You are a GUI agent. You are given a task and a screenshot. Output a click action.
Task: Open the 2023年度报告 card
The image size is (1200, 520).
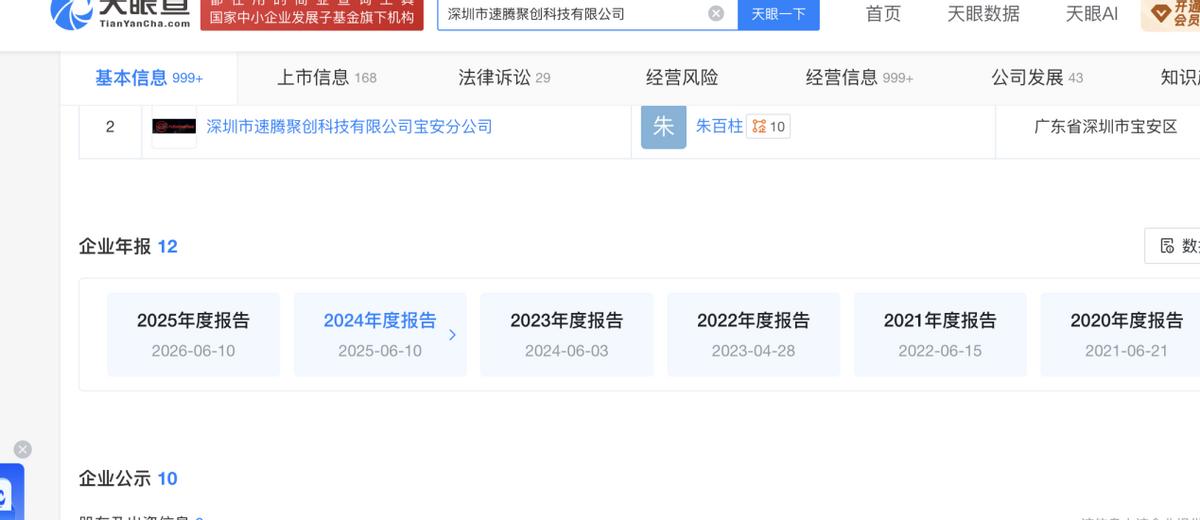coord(566,334)
